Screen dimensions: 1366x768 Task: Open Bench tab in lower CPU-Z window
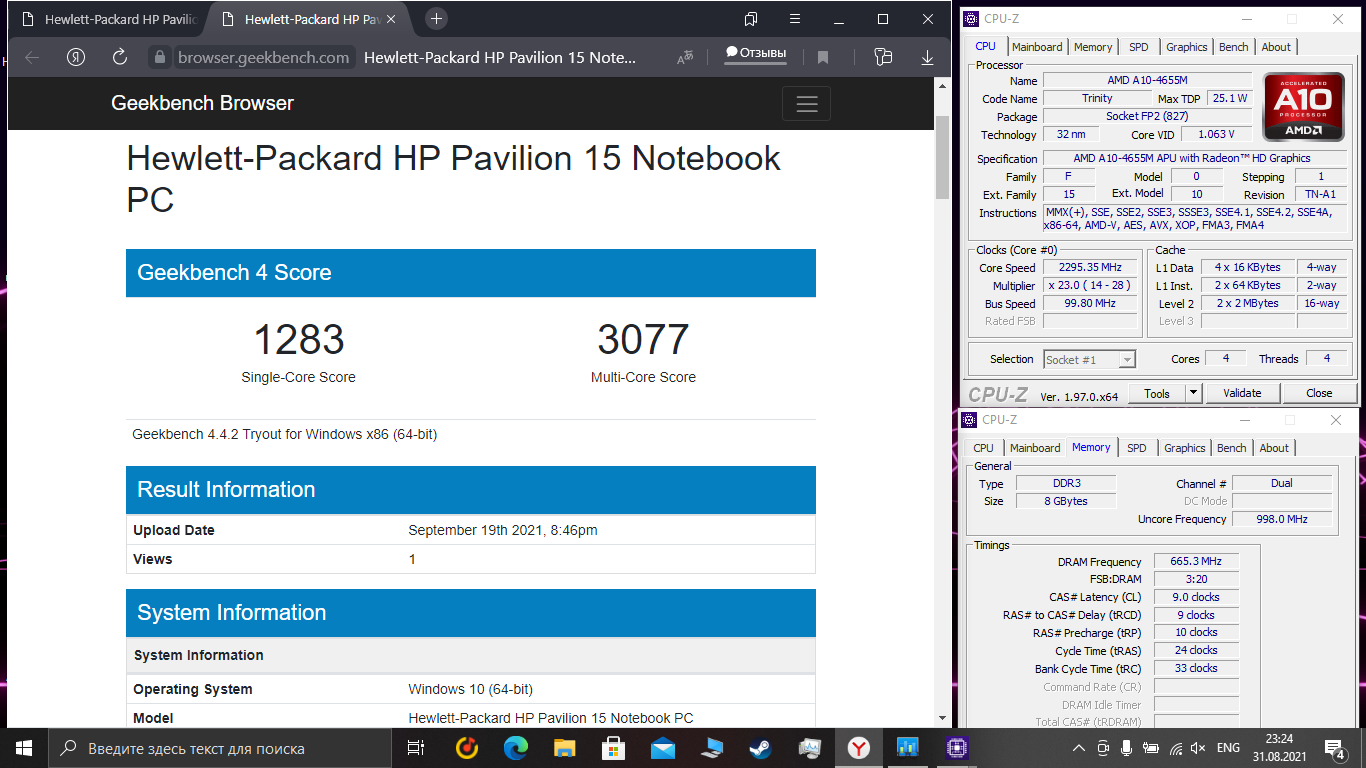1232,448
